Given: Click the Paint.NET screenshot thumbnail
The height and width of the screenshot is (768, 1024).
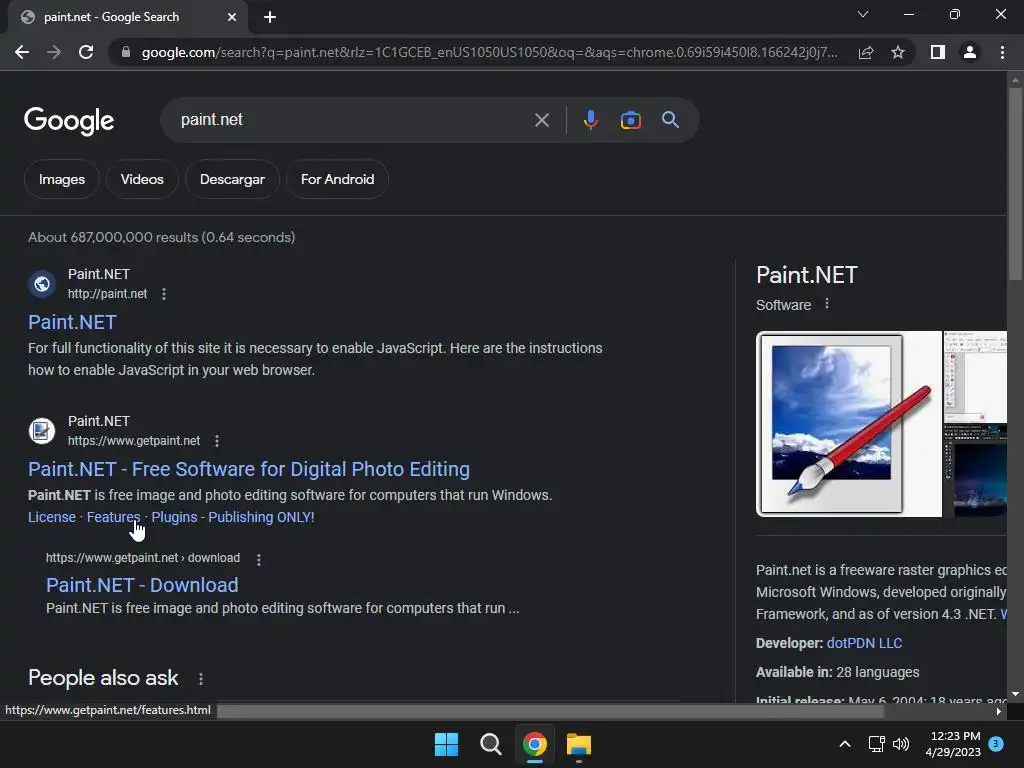Looking at the screenshot, I should coord(975,376).
